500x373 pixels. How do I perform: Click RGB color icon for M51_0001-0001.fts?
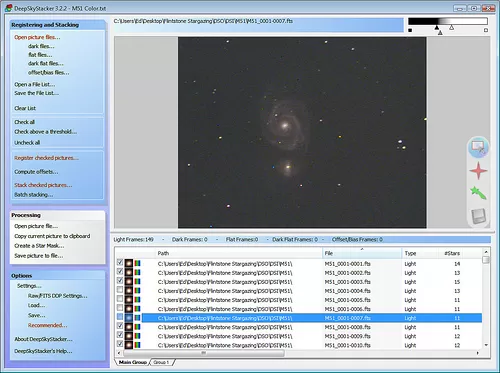point(137,263)
